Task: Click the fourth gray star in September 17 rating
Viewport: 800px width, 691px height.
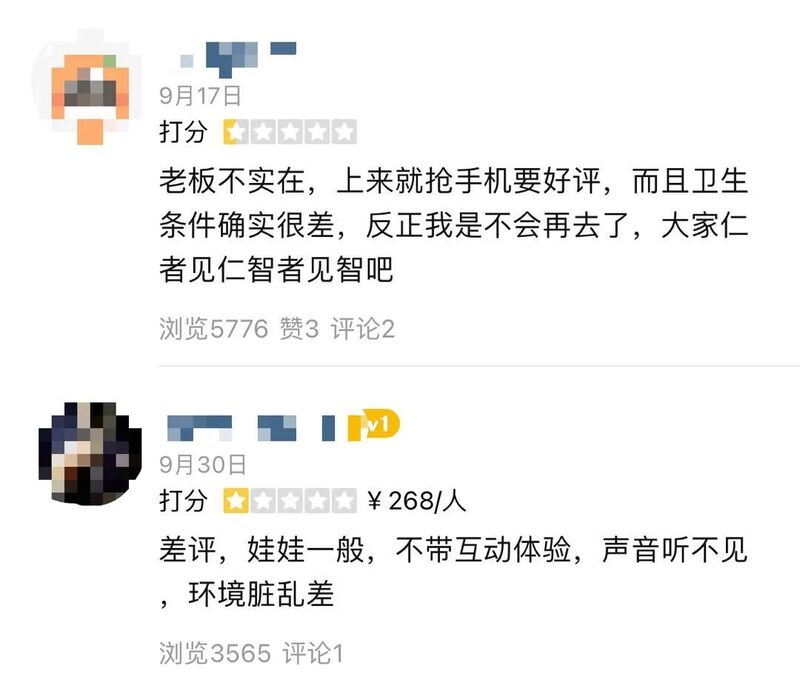Action: tap(317, 132)
